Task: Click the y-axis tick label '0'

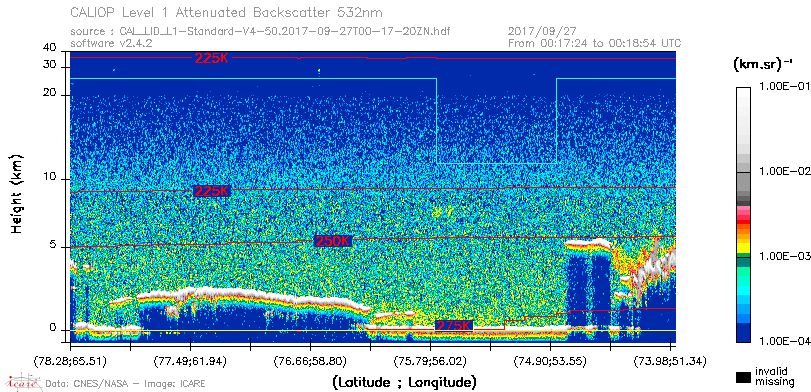Action: tap(53, 328)
